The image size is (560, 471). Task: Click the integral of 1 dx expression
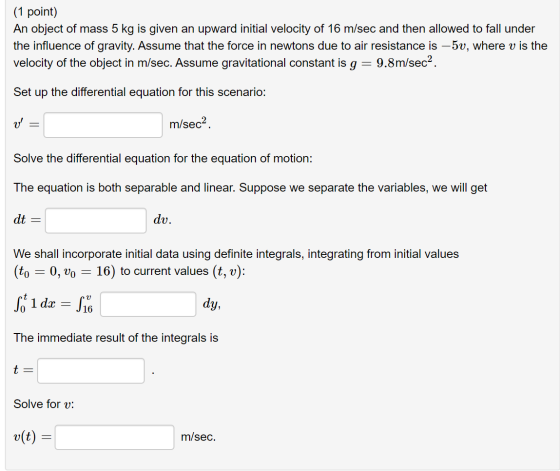pos(34,304)
